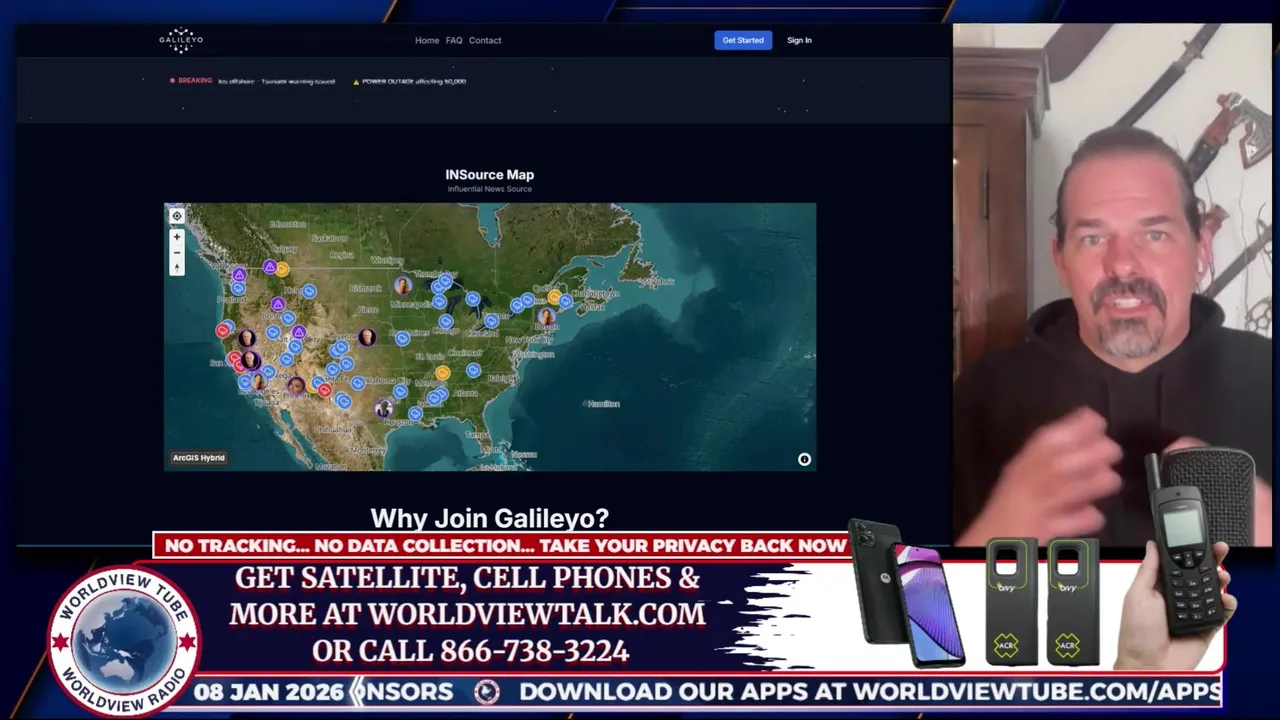This screenshot has width=1280, height=720.
Task: Select the yellow marker near Memphis
Action: [x=442, y=373]
